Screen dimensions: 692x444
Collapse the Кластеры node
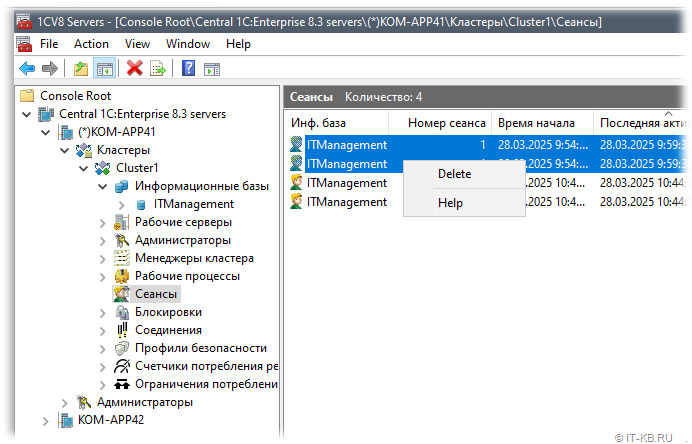pos(64,151)
